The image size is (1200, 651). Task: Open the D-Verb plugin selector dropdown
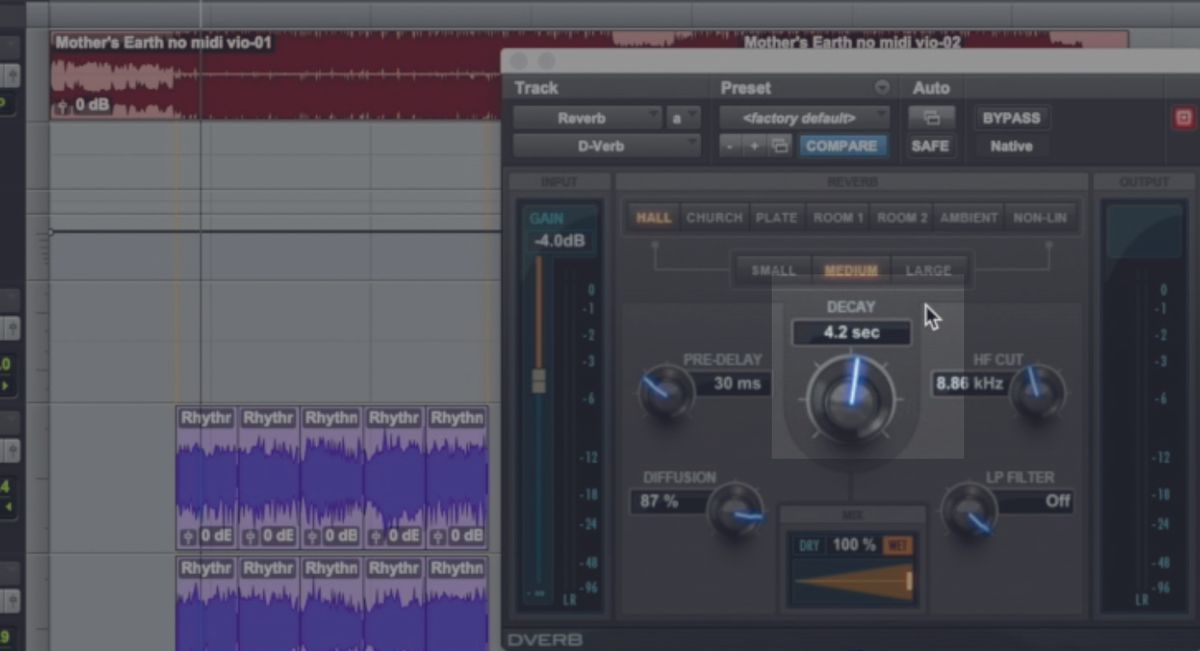pos(605,146)
